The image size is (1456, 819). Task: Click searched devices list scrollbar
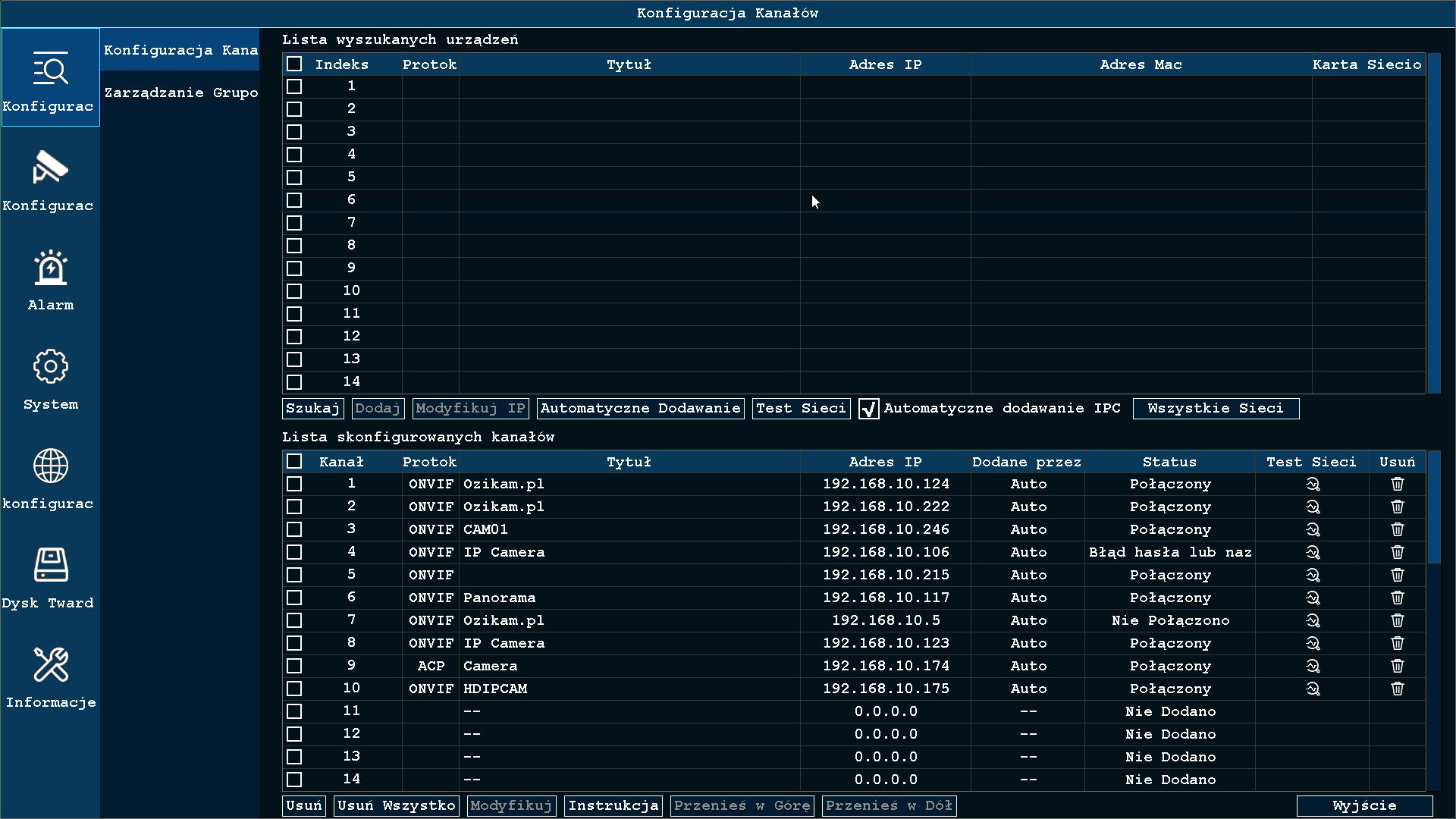tap(1433, 223)
